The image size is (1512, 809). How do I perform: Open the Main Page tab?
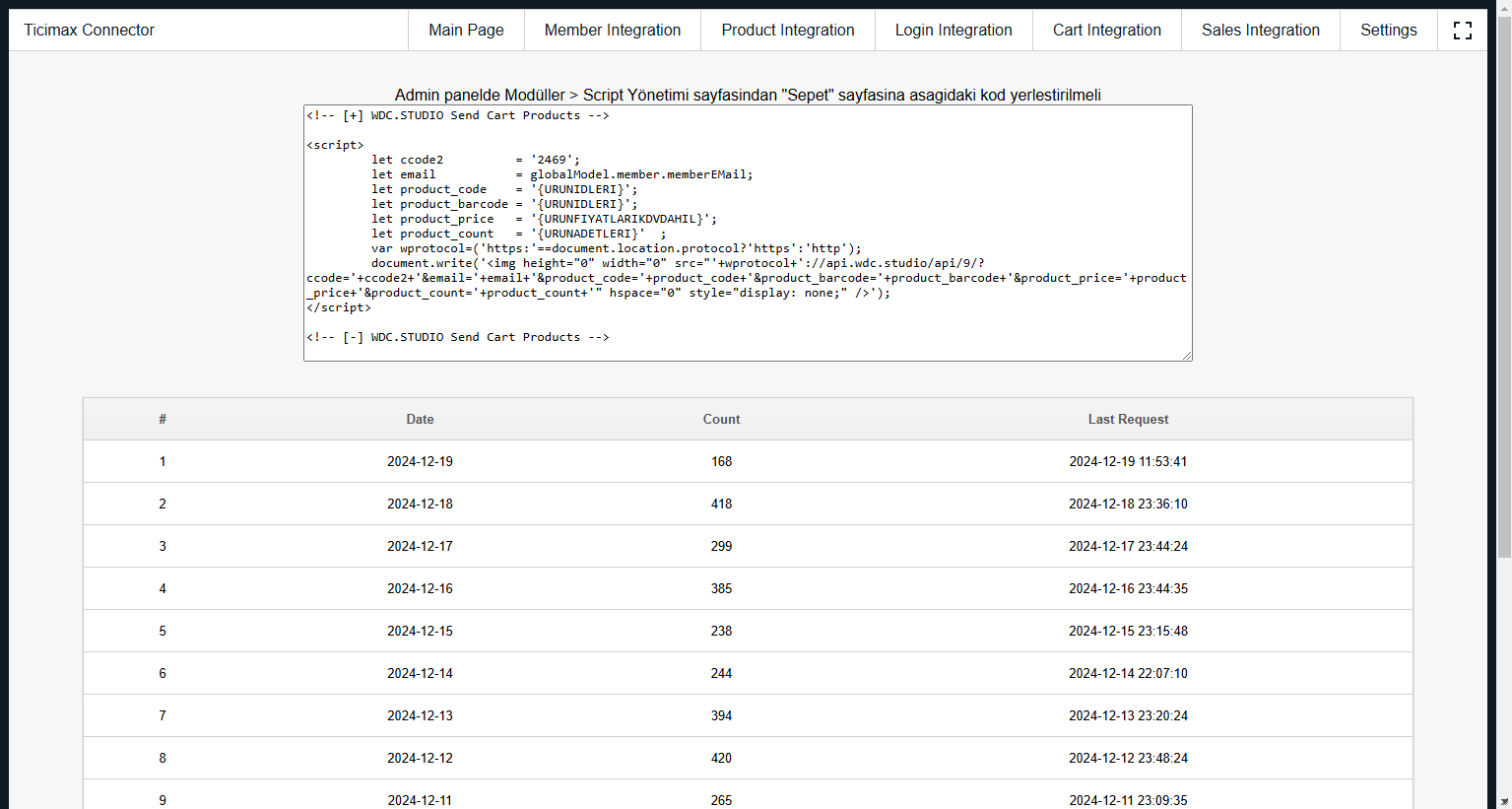tap(466, 31)
